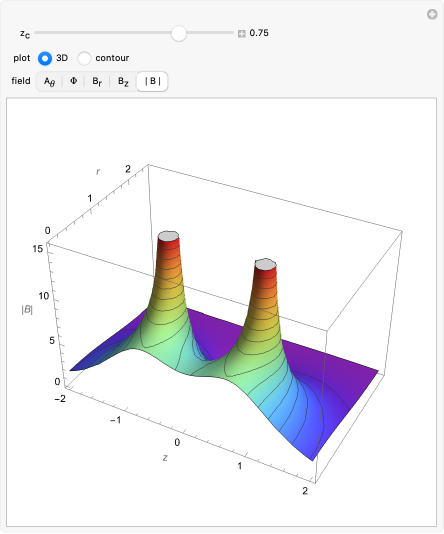Click the left peak of the 3D surface
The height and width of the screenshot is (534, 444).
point(169,236)
